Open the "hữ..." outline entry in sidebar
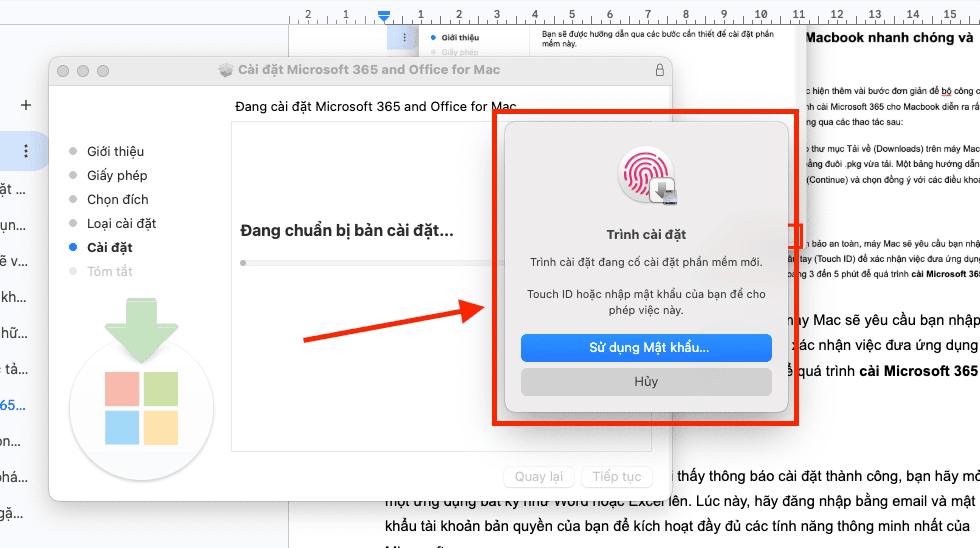980x548 pixels. tap(13, 333)
